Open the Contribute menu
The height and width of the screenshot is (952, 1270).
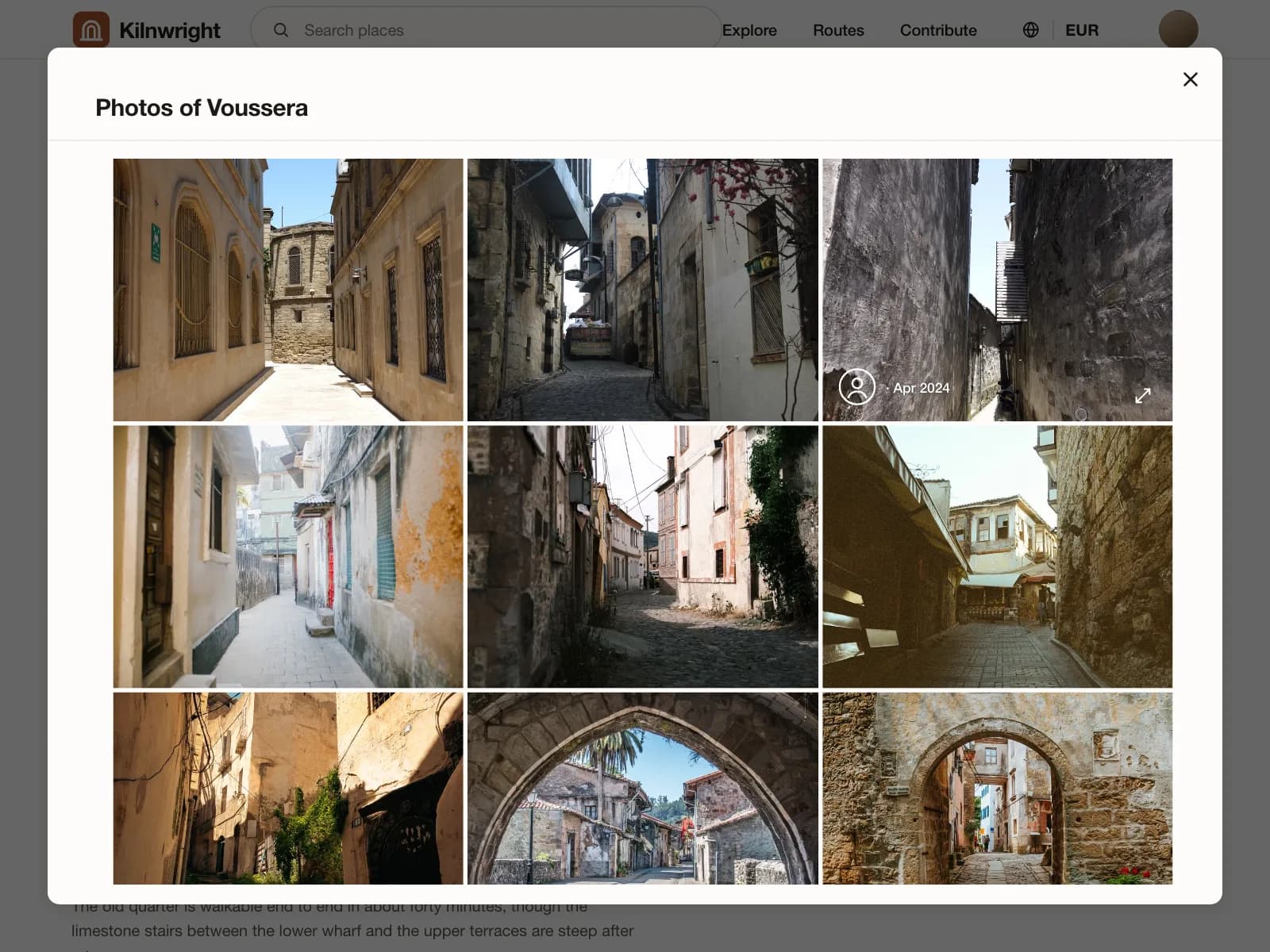click(x=938, y=30)
